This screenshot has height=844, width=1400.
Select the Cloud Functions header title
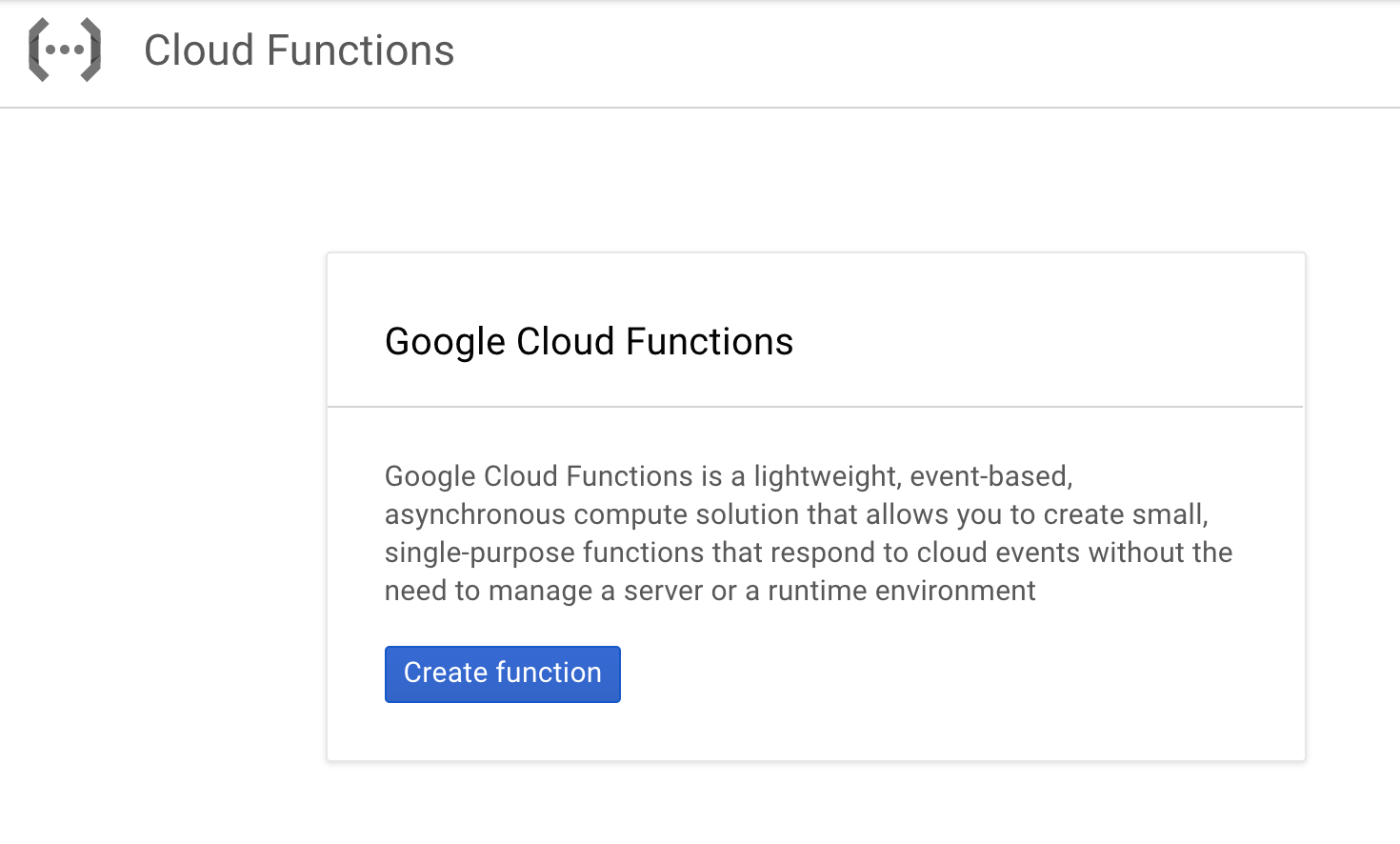299,50
